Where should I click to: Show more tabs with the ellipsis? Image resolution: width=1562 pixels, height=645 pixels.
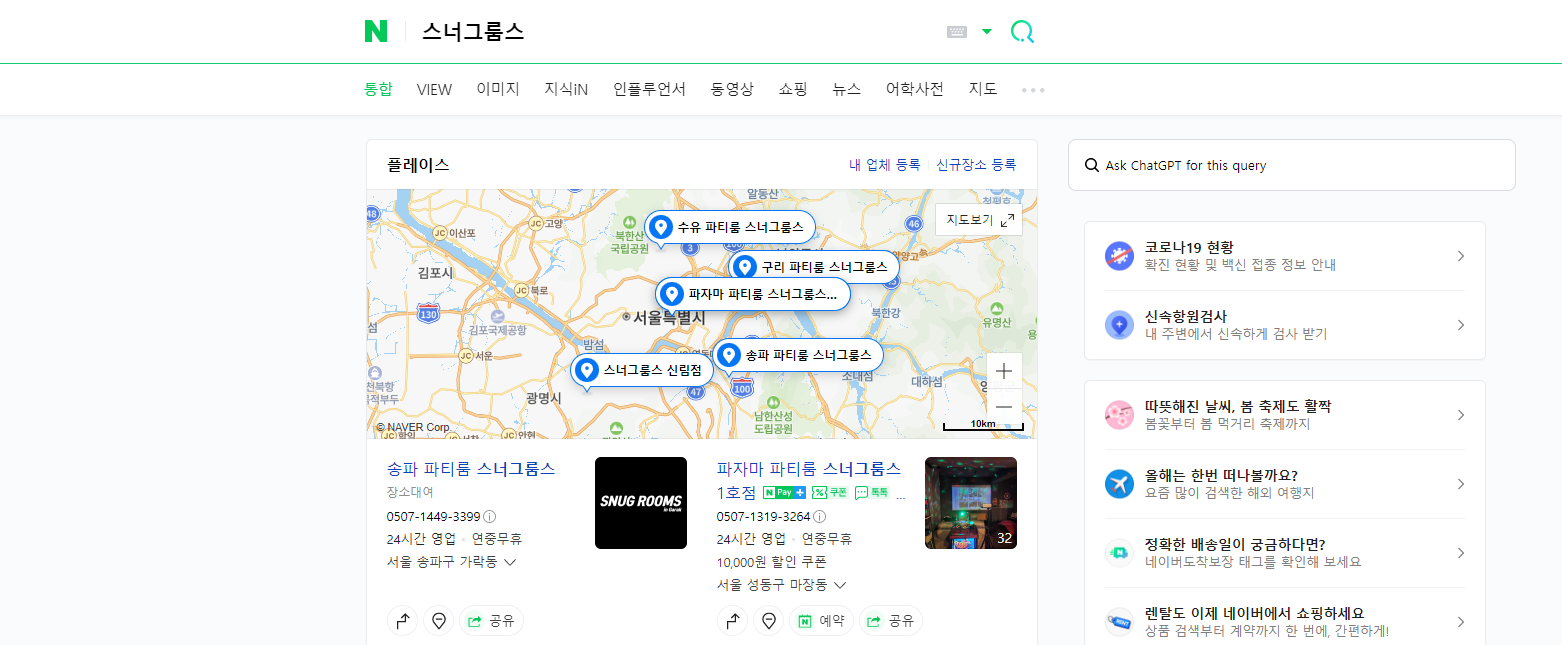1033,90
